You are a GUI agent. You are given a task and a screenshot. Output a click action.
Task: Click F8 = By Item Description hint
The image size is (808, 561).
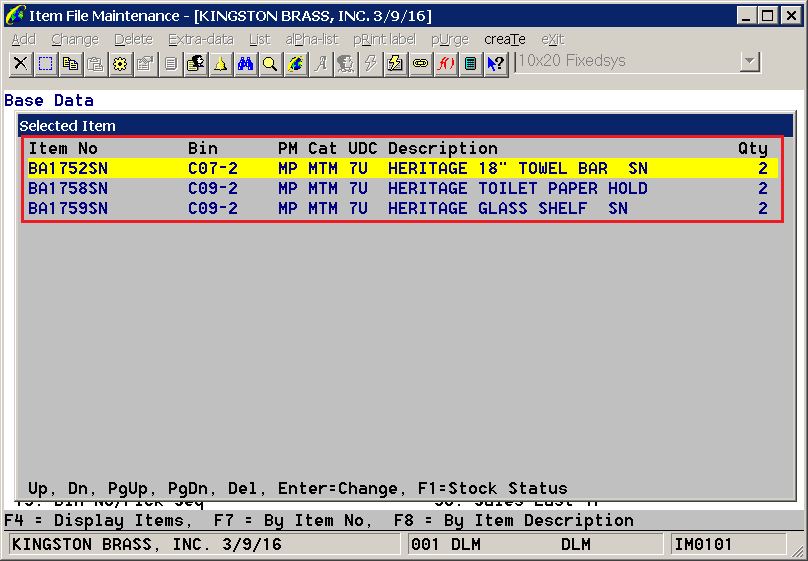[514, 520]
